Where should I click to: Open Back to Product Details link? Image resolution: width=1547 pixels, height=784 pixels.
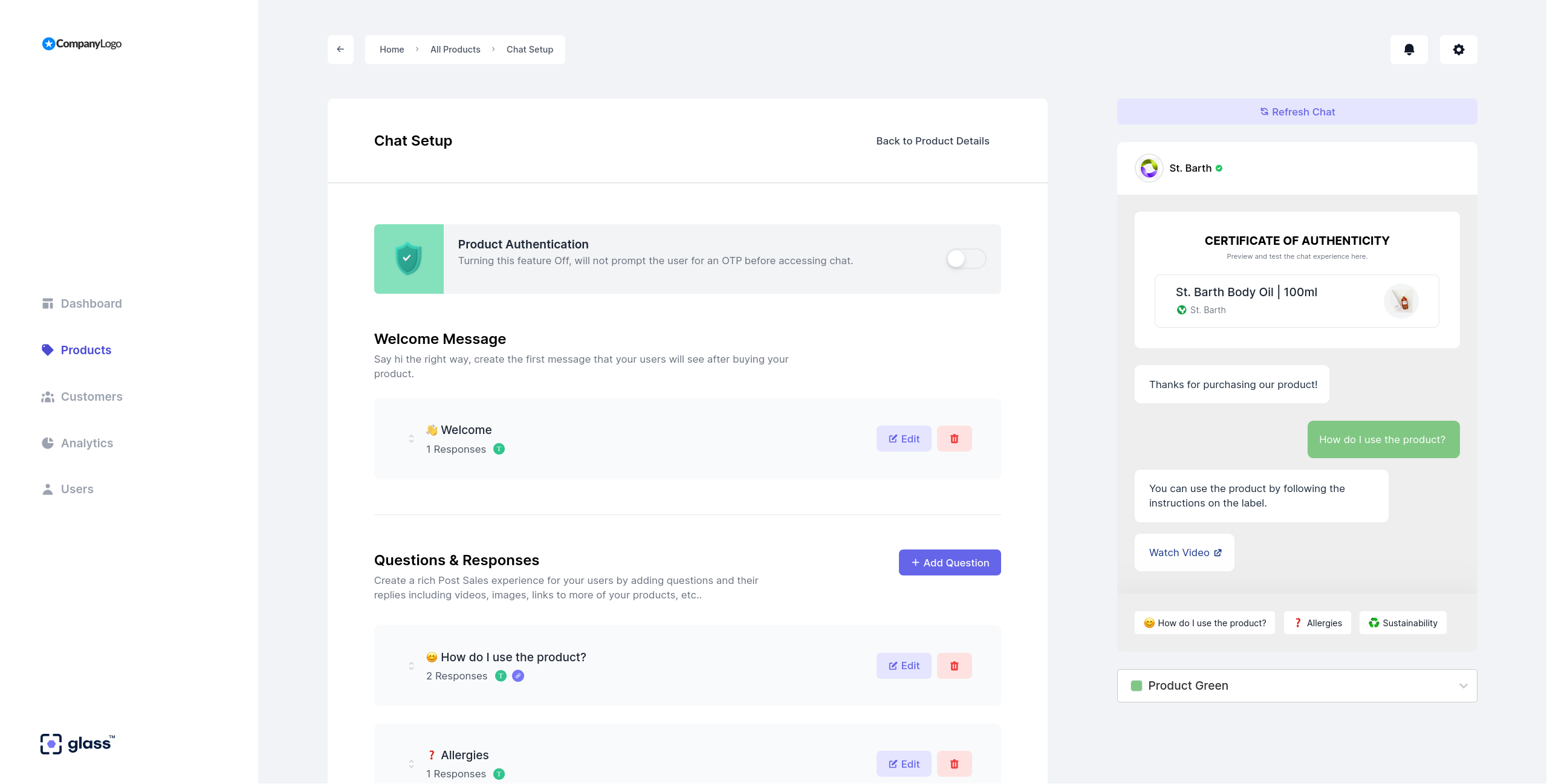(932, 140)
